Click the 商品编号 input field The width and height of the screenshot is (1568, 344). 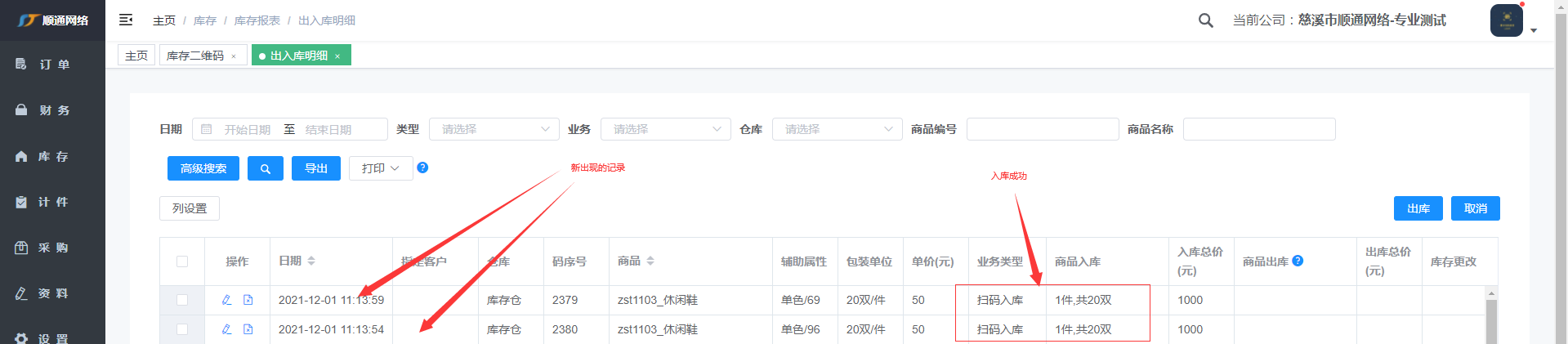(1042, 129)
